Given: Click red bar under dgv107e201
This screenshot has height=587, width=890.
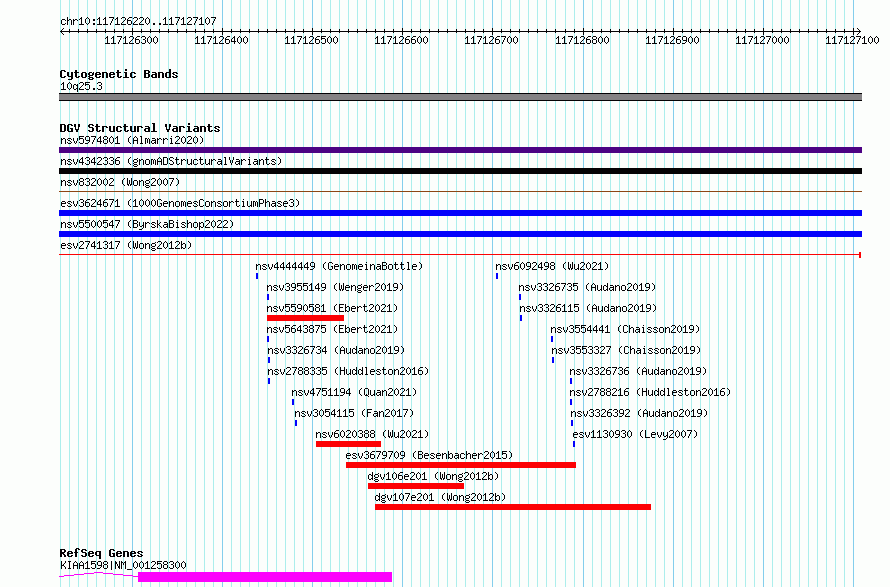Looking at the screenshot, I should tap(513, 507).
